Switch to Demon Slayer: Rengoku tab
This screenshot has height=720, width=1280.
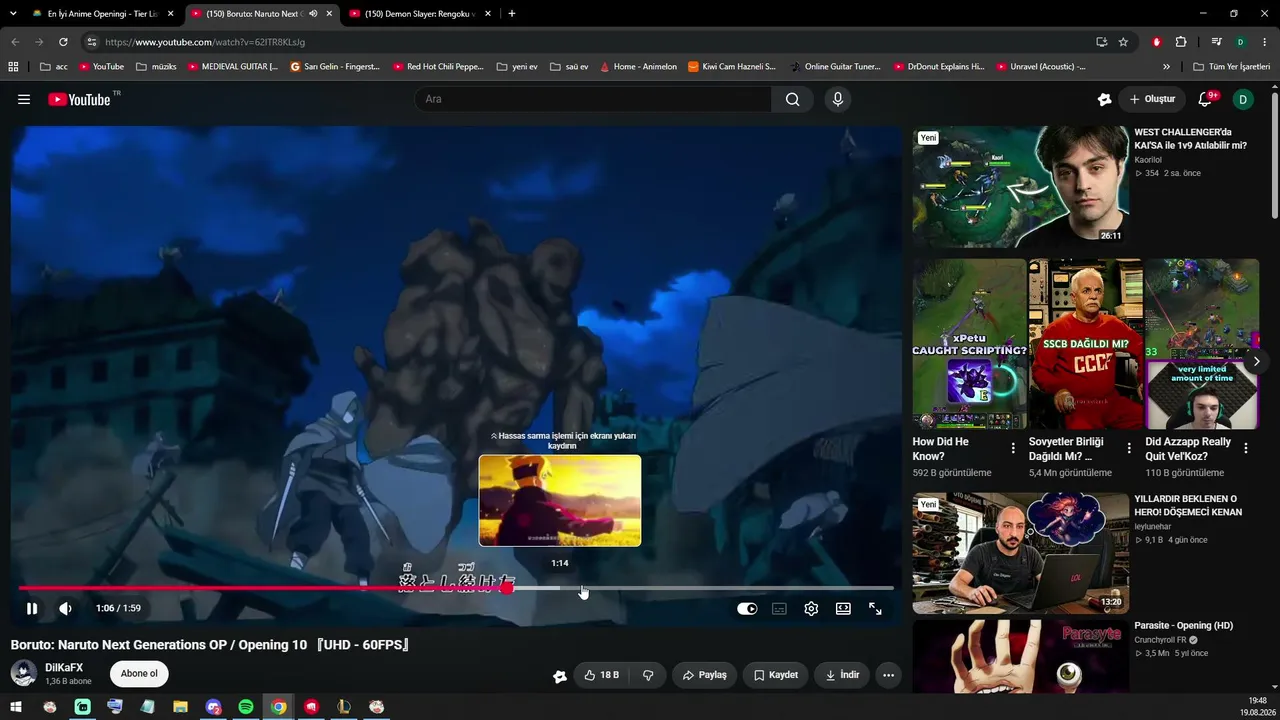[x=420, y=14]
